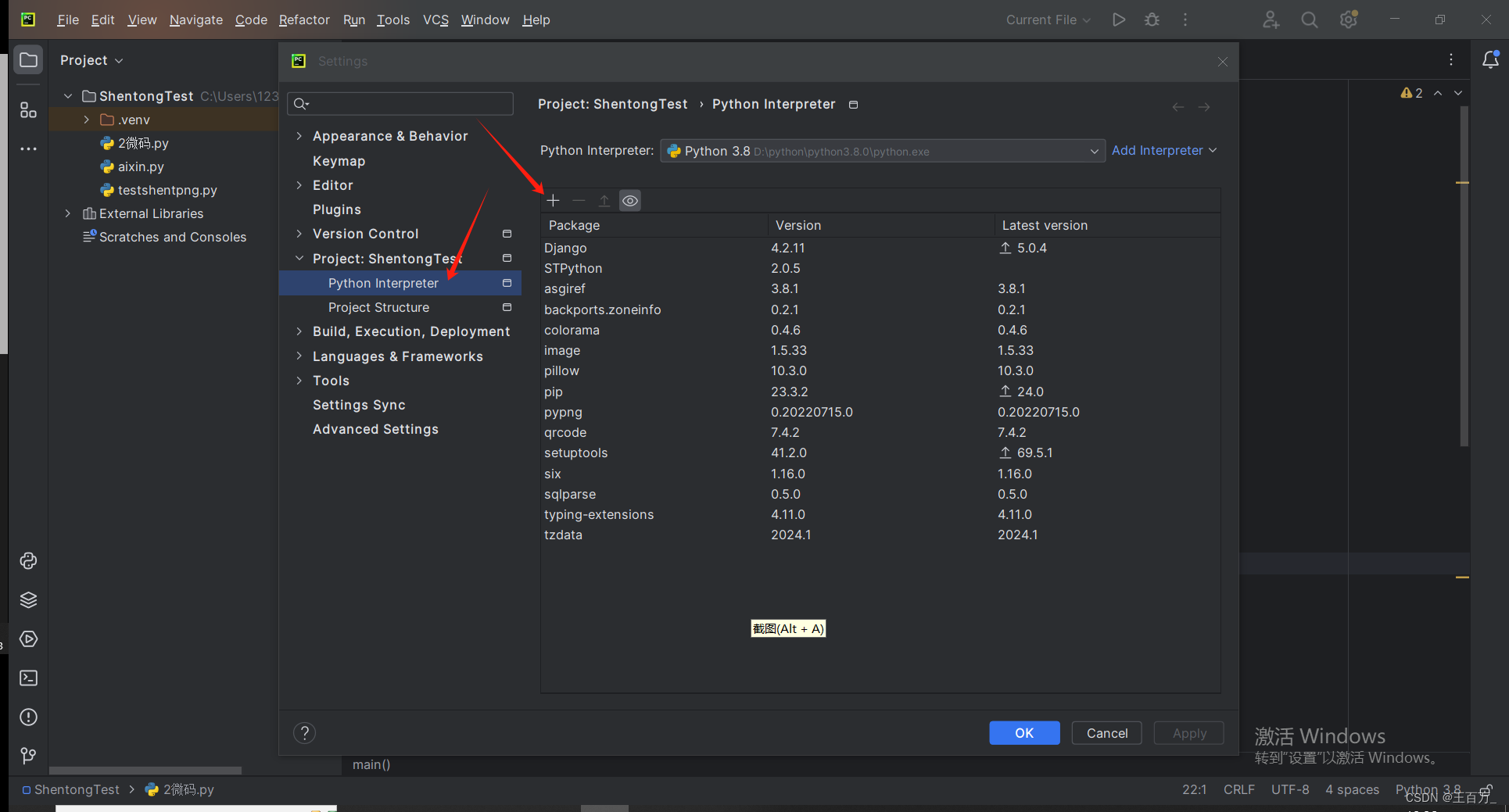This screenshot has width=1509, height=812.
Task: Open the Project view dropdown
Action: point(91,60)
